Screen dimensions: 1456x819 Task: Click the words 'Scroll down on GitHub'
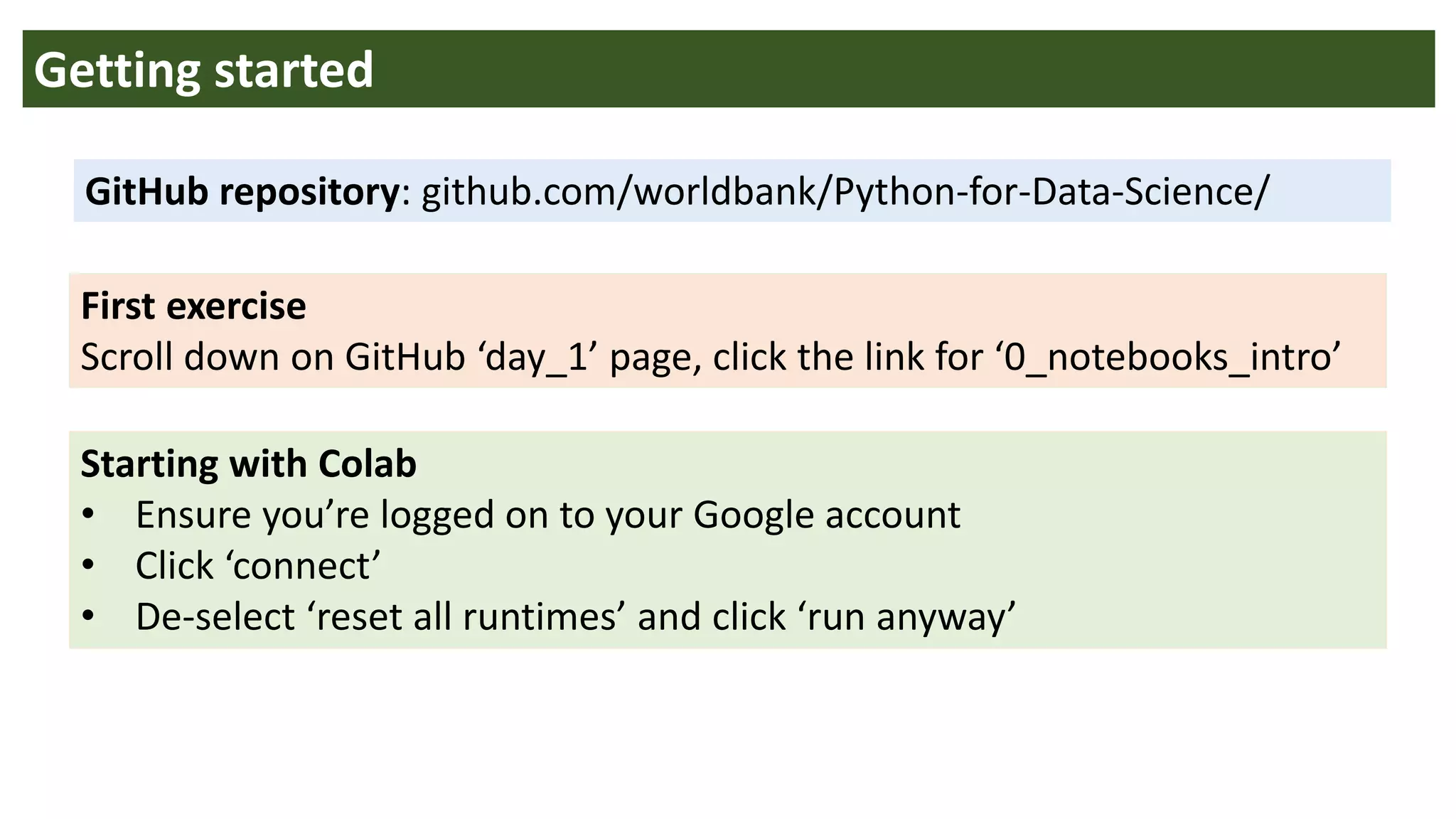coord(273,357)
